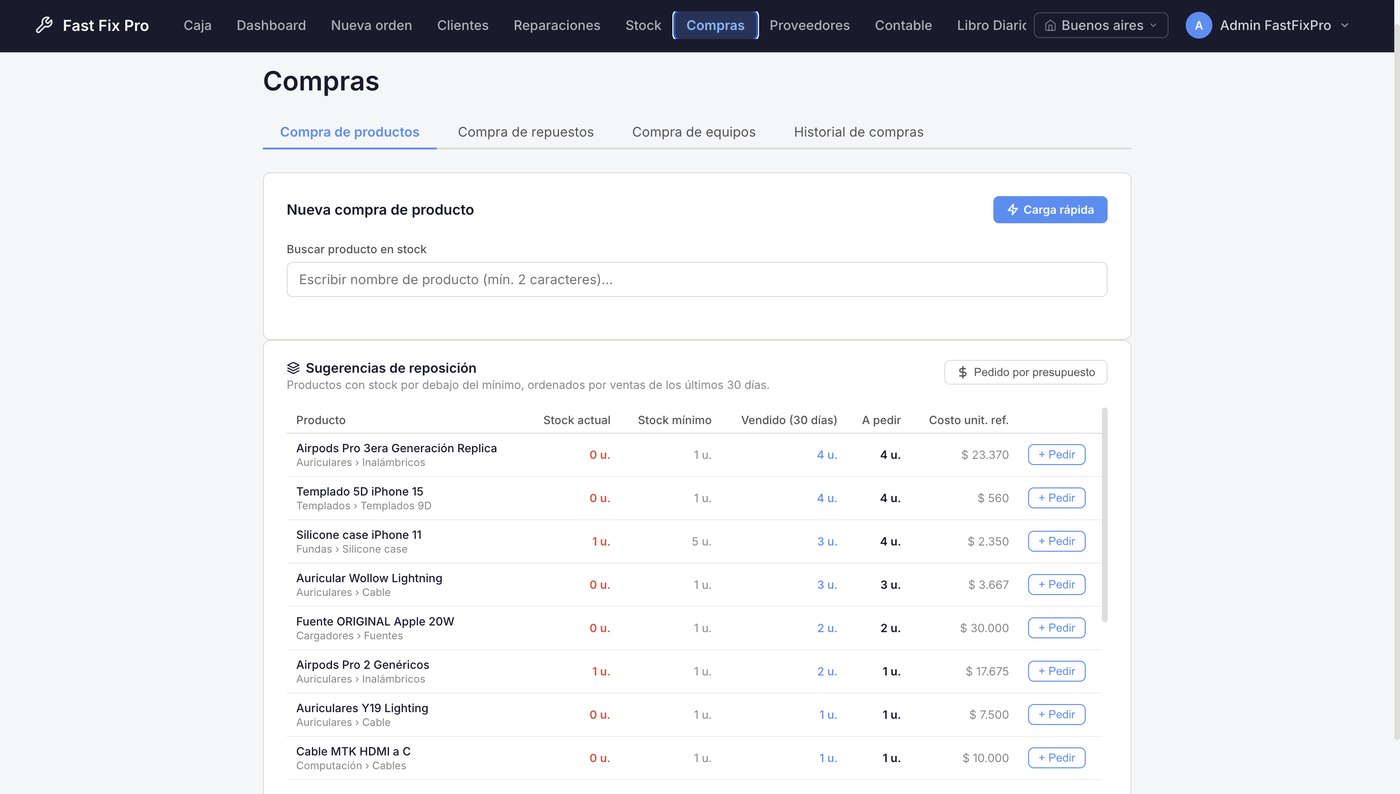Click Pedir for Fuente ORIGINAL Apple 20W
1400x794 pixels.
[1057, 628]
